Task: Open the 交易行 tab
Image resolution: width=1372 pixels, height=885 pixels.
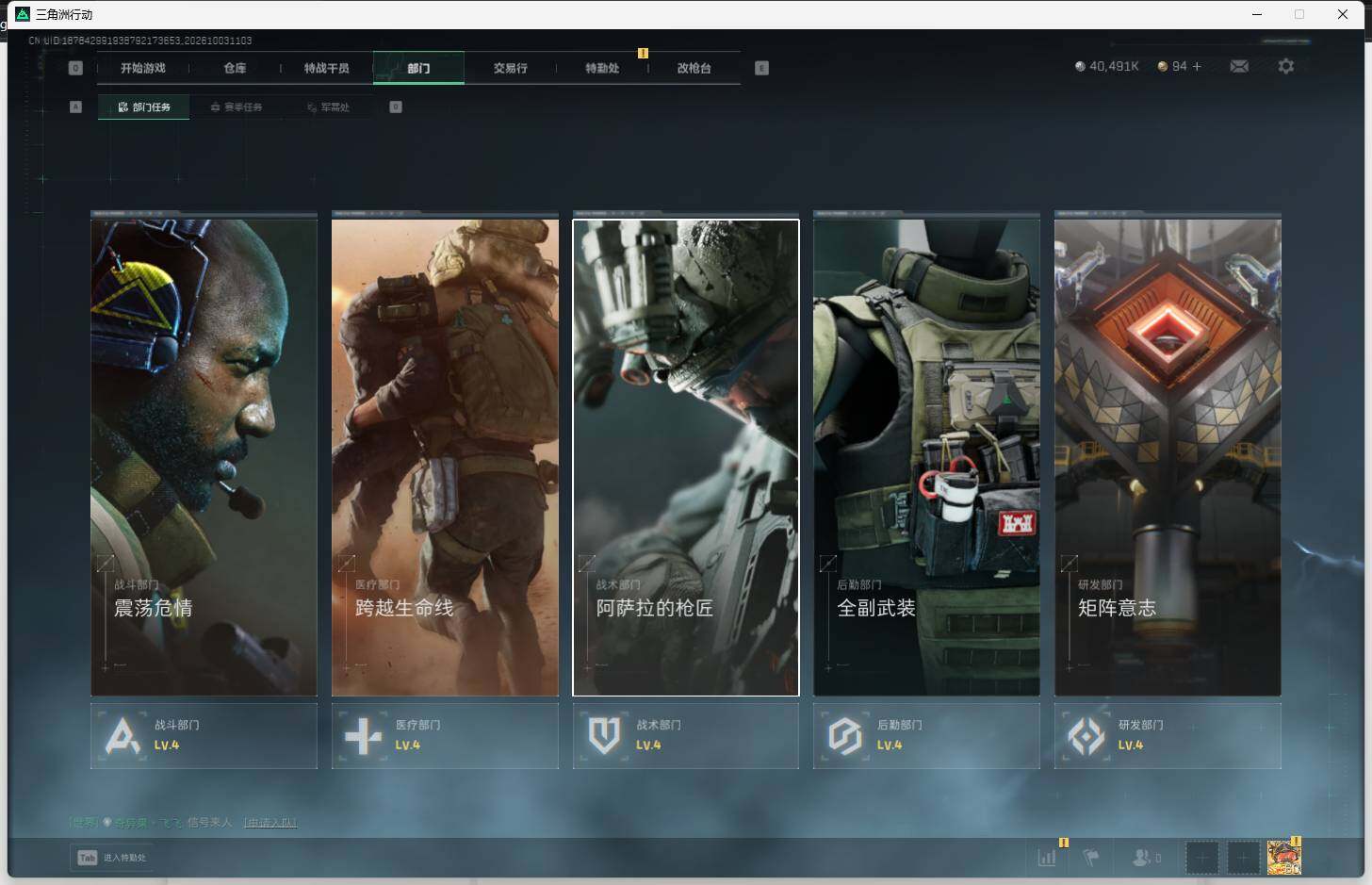Action: tap(510, 68)
